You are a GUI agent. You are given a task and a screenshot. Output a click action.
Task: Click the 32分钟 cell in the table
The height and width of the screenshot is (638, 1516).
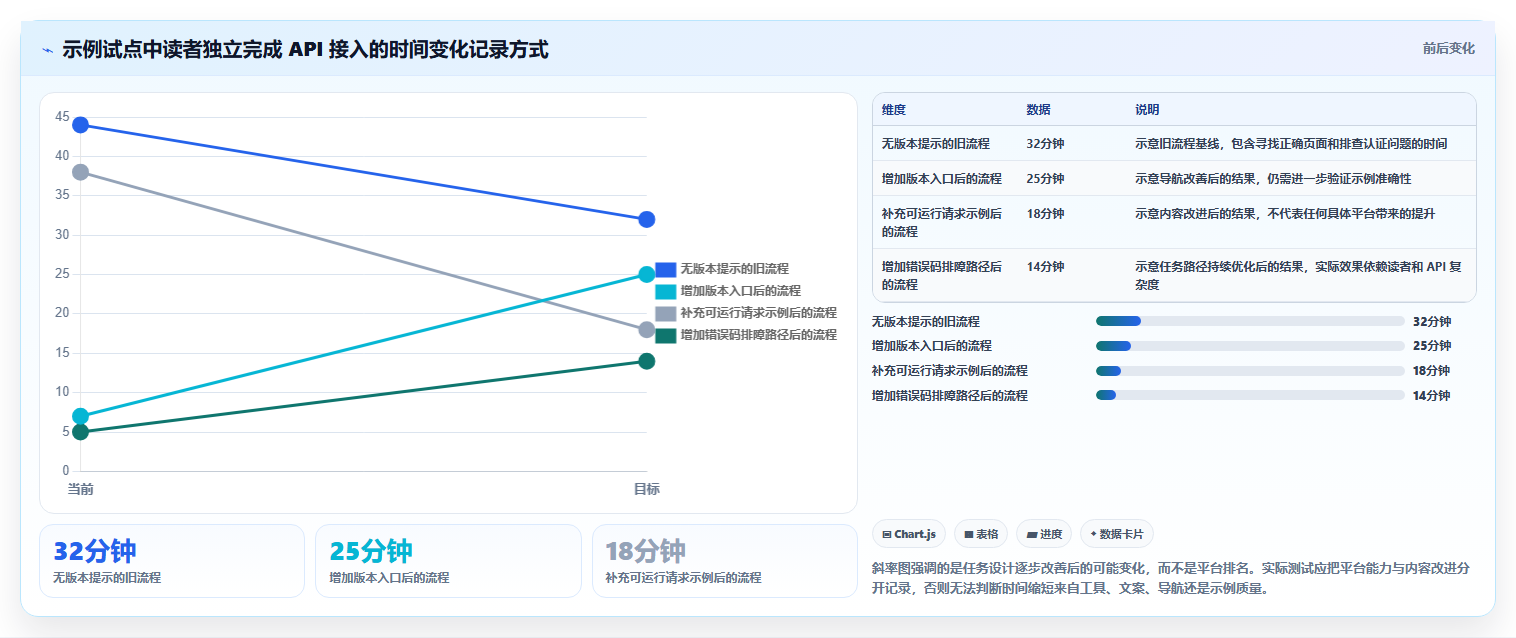(x=1045, y=143)
